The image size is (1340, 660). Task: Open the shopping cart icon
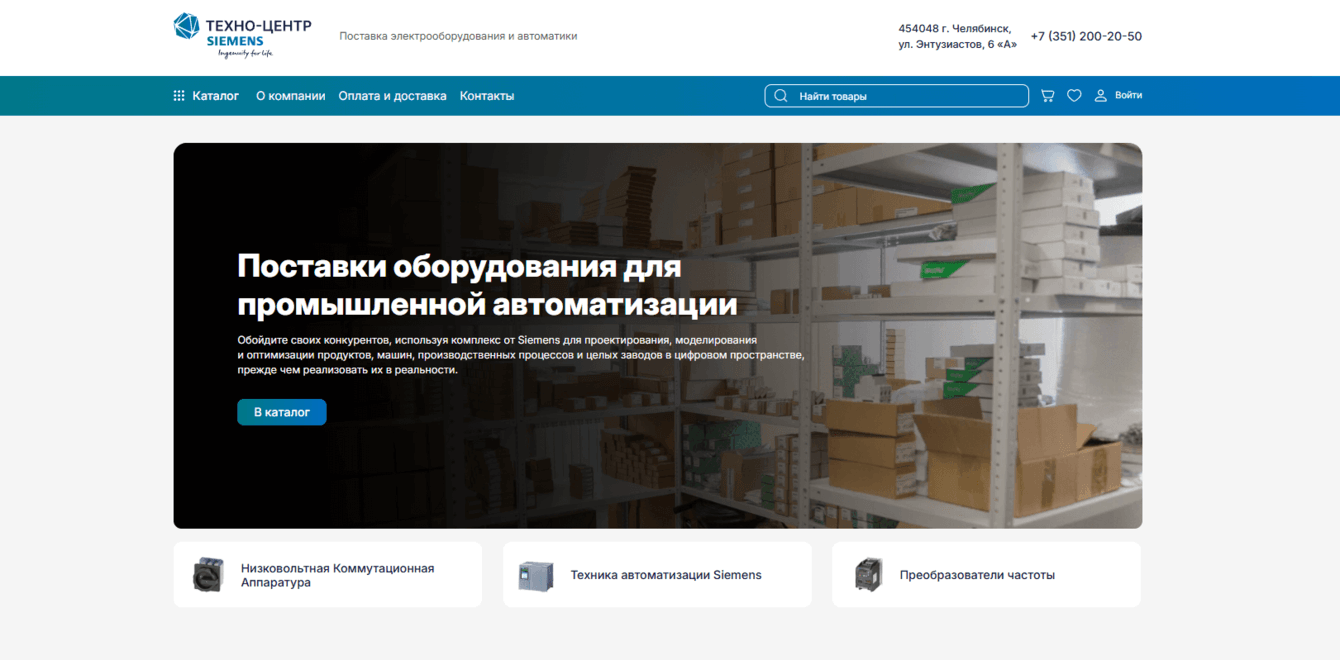pos(1047,95)
